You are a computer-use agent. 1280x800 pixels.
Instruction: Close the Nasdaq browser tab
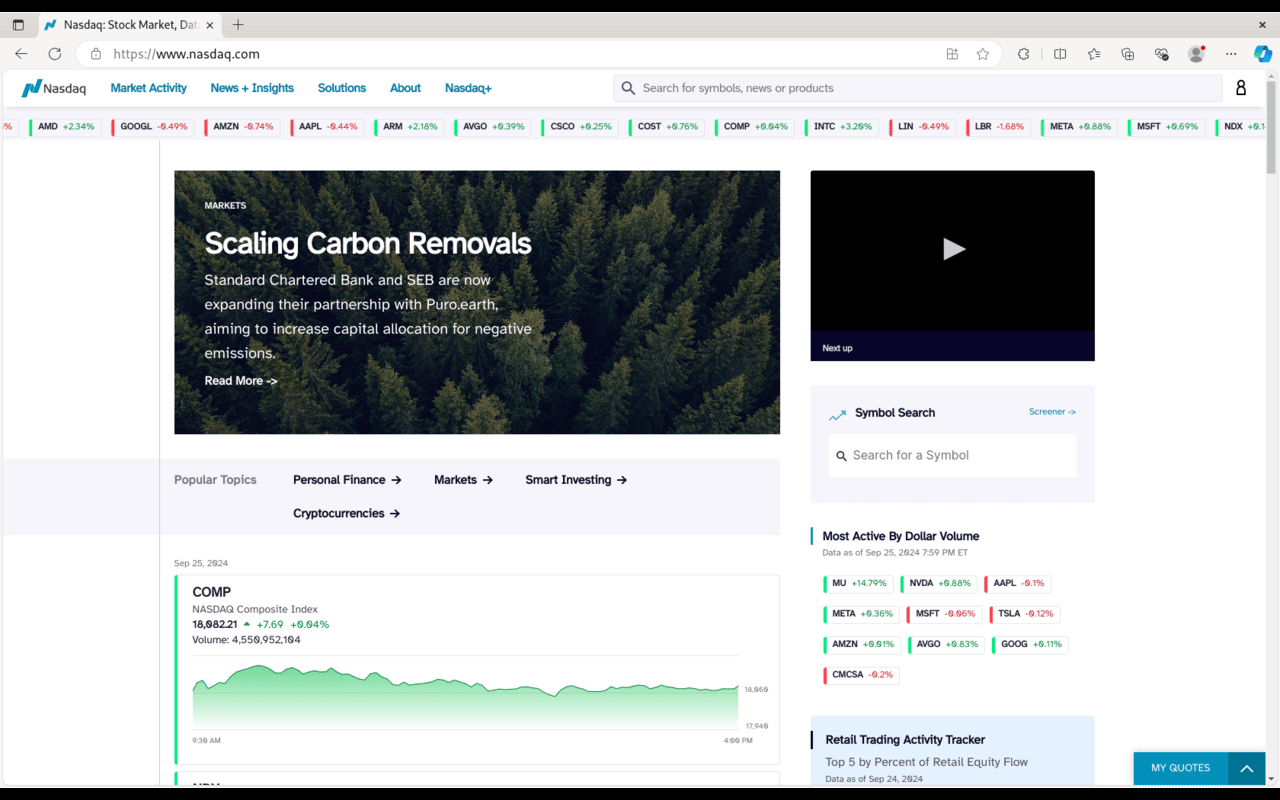(x=210, y=25)
